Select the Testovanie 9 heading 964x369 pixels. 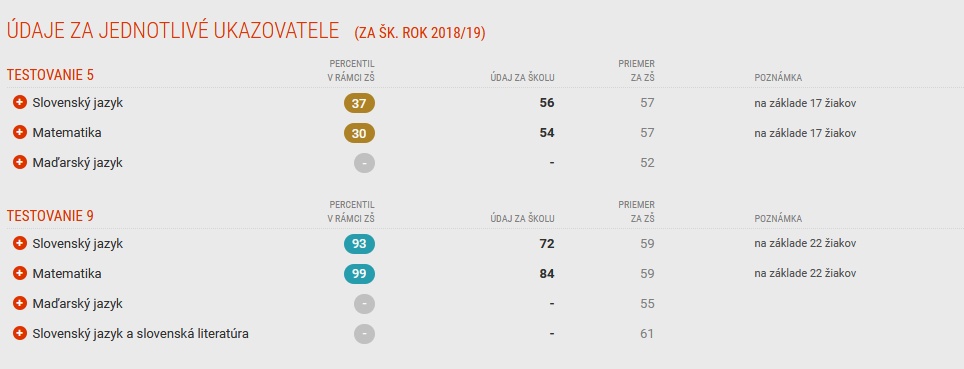tap(50, 216)
